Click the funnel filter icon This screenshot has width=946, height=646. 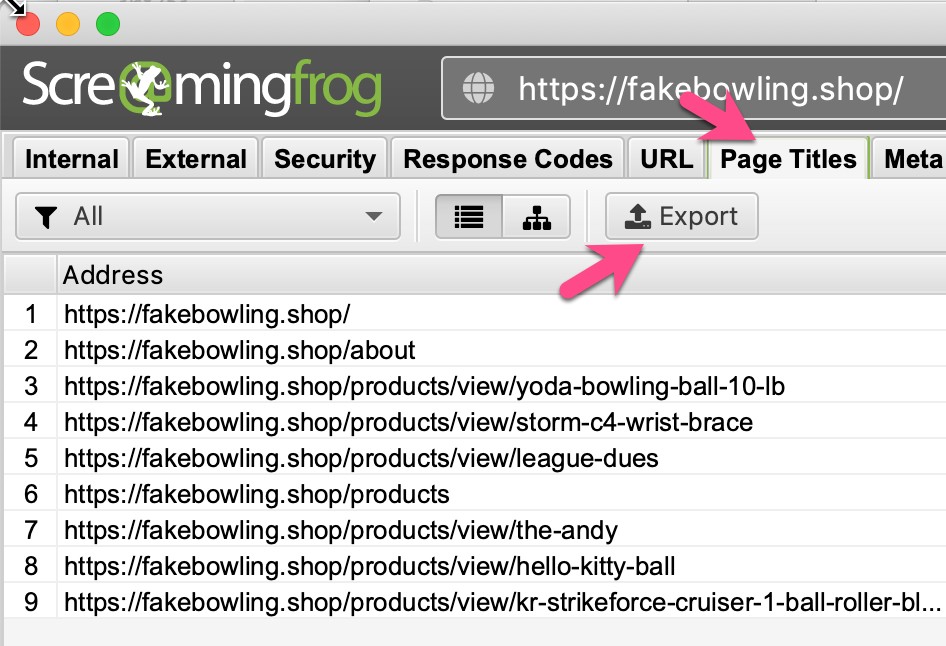[46, 217]
